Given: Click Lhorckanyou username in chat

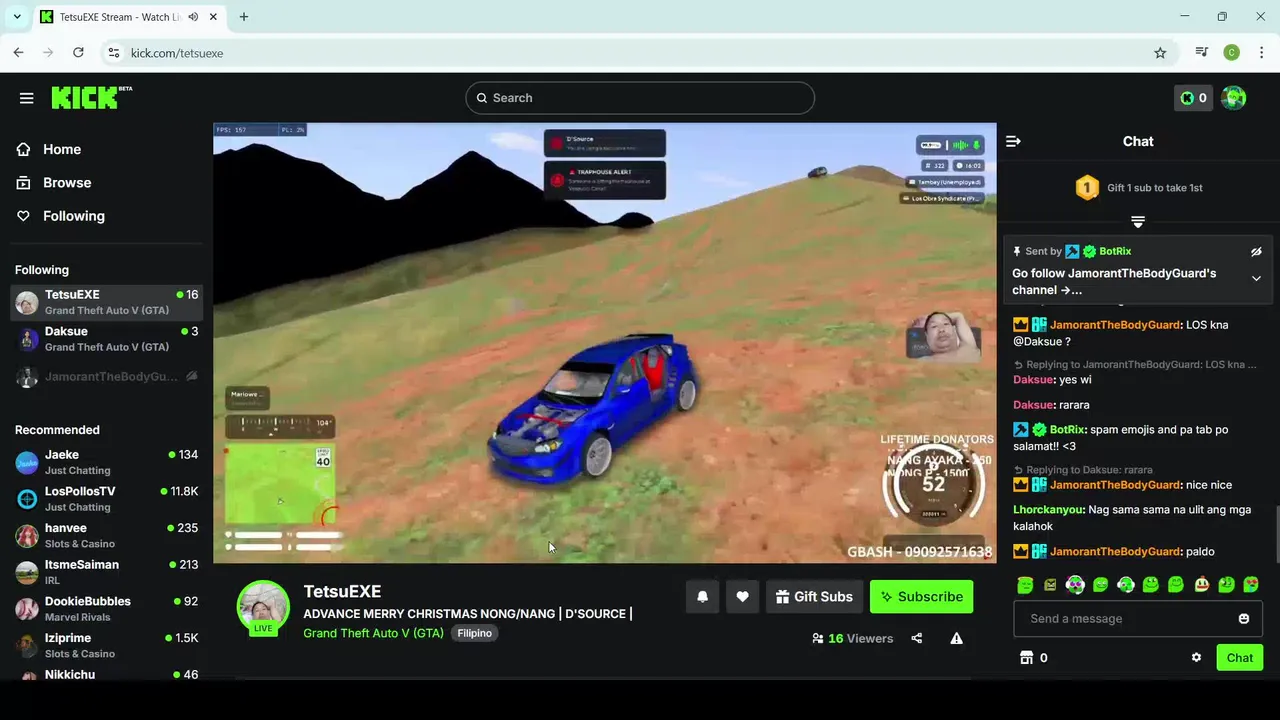Looking at the screenshot, I should [x=1048, y=510].
